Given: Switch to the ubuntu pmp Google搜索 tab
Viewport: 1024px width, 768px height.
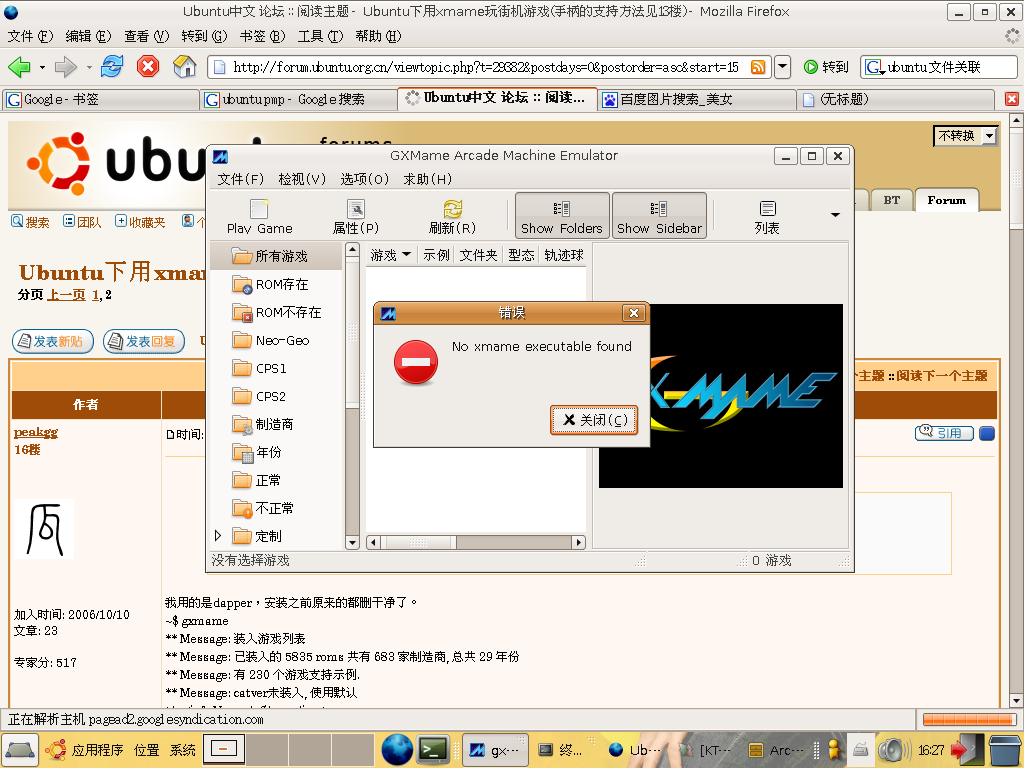Looking at the screenshot, I should [298, 99].
